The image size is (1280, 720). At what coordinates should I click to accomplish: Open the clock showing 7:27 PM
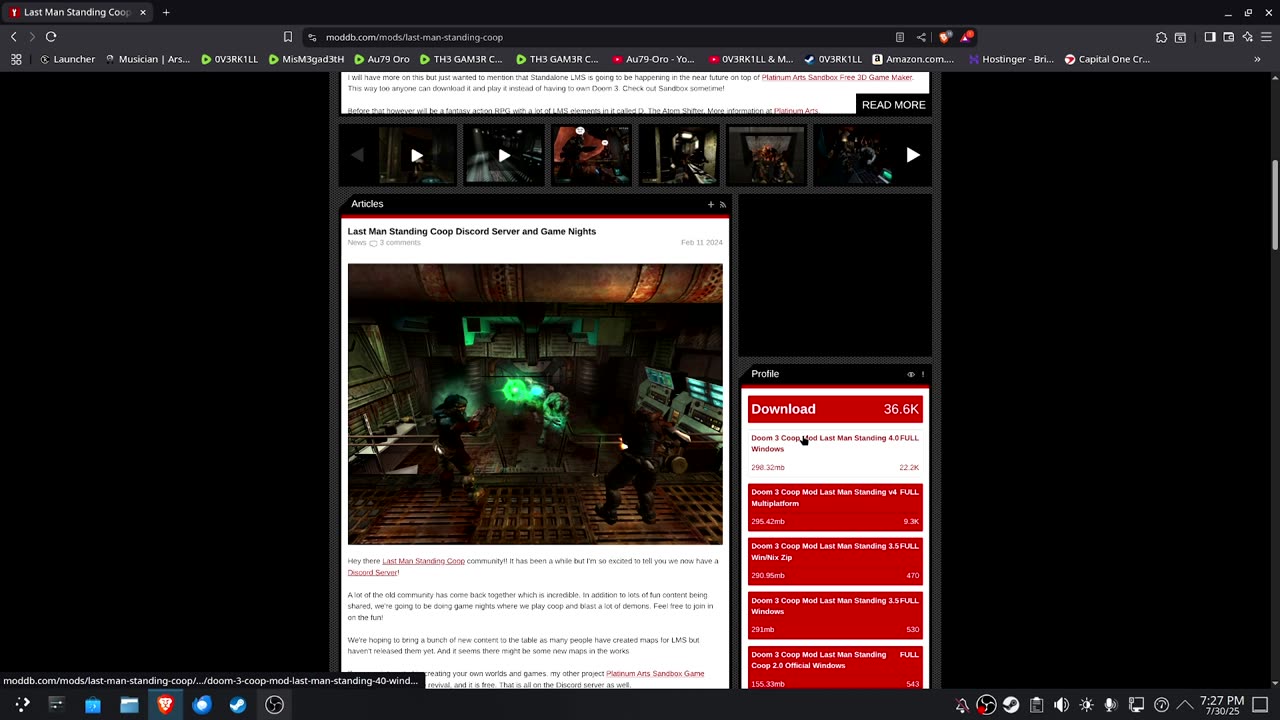pos(1222,705)
